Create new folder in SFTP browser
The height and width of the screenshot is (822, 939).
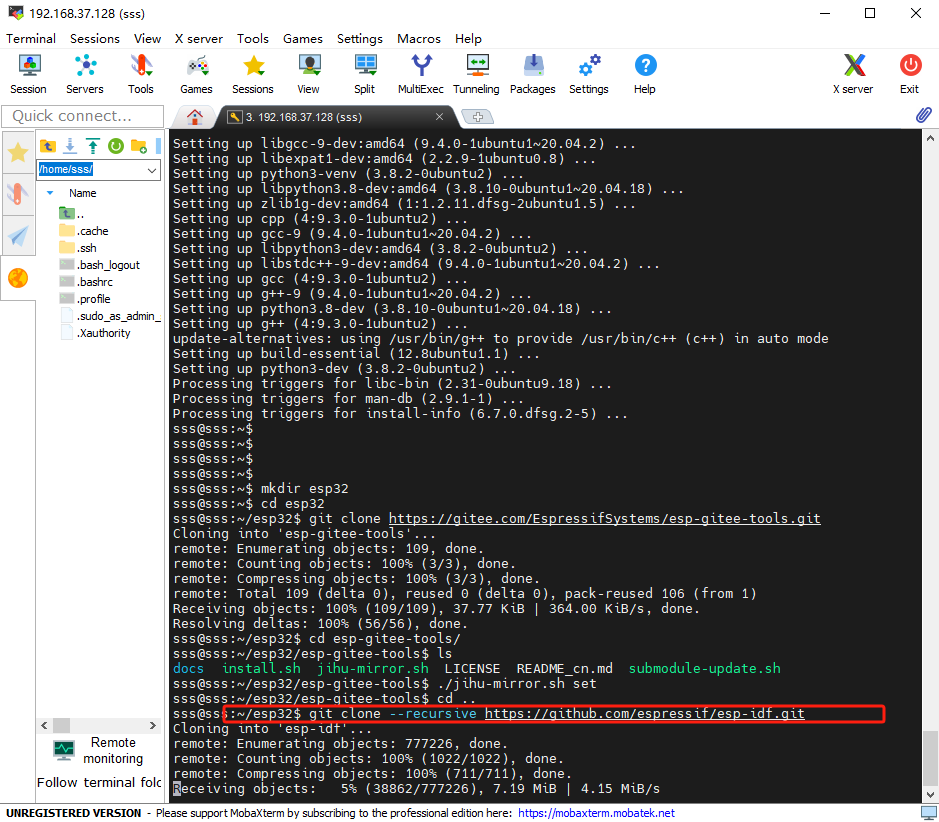tap(138, 145)
